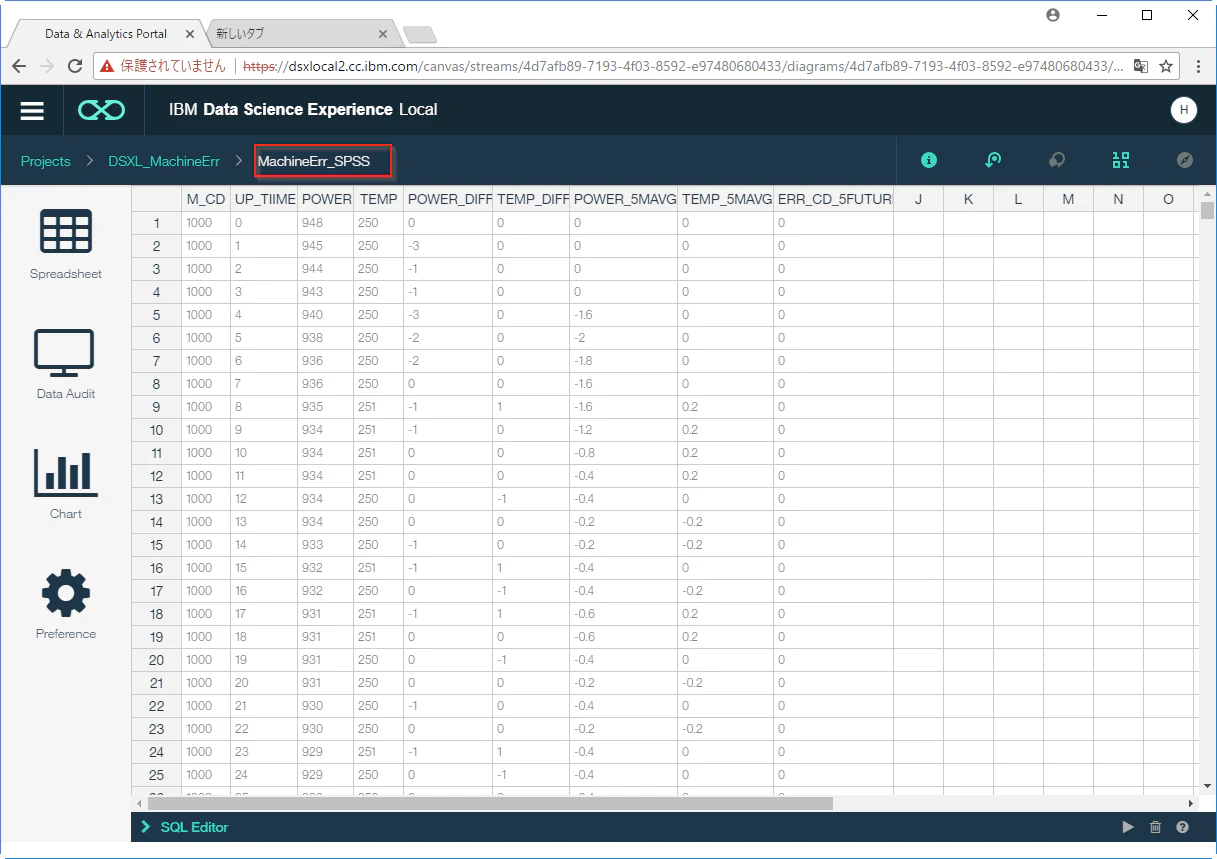
Task: Delete SQL using the trash icon
Action: point(1156,827)
